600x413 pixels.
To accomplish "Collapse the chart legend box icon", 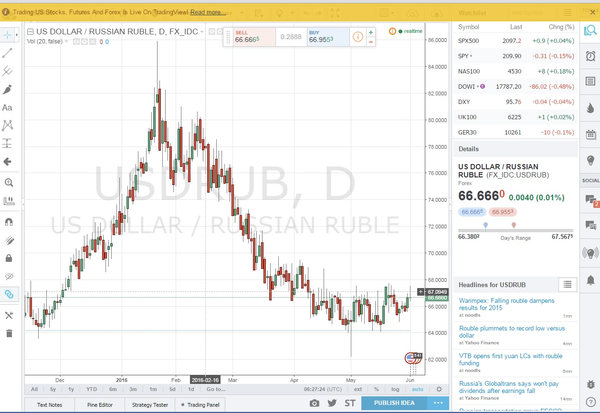I will coord(30,31).
